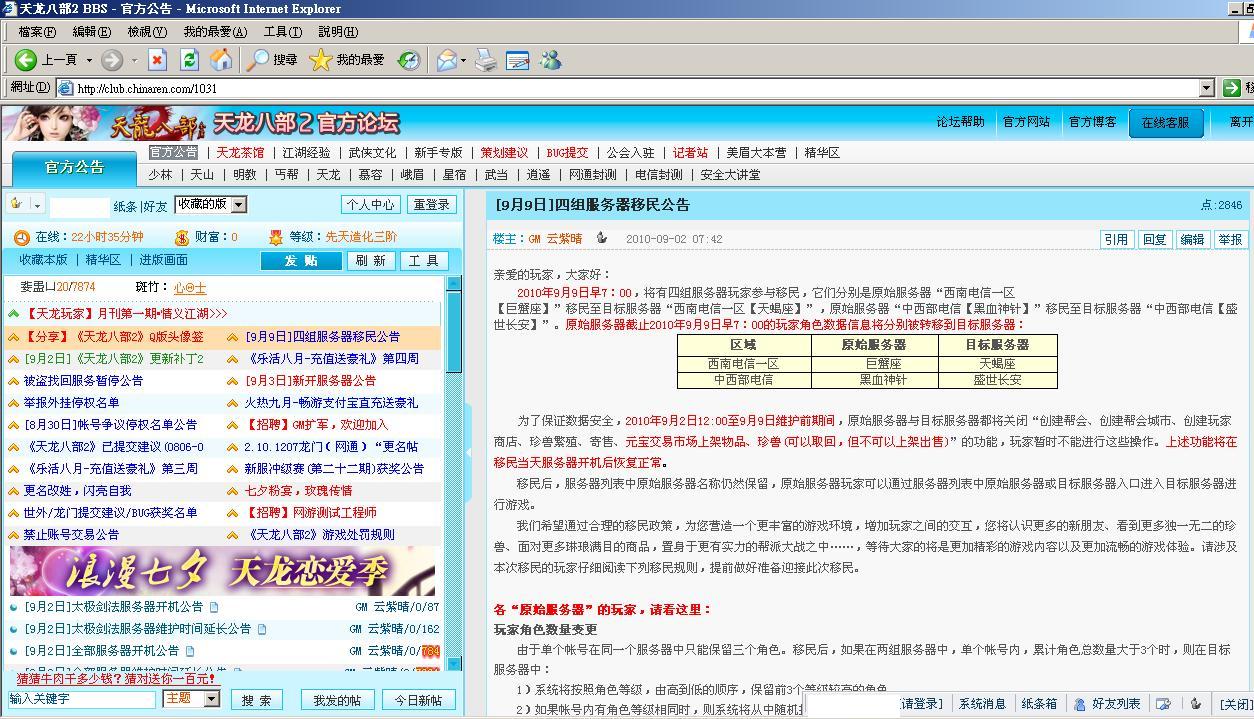Open the 天龙茶馆 forum link
The height and width of the screenshot is (719, 1254).
[x=240, y=153]
